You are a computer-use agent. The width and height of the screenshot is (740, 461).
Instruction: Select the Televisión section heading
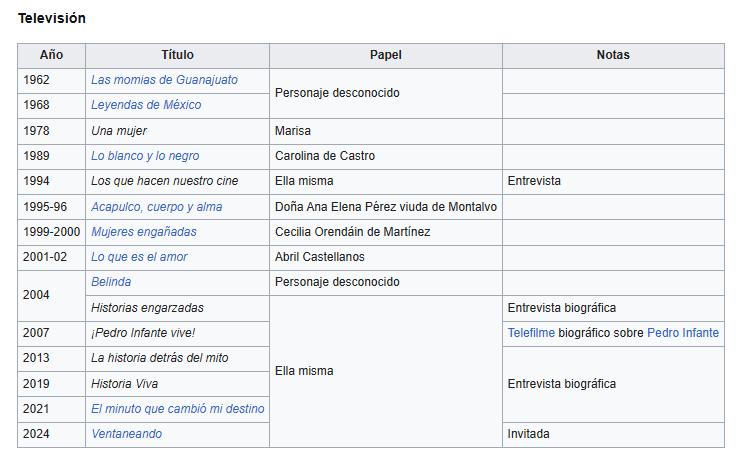click(52, 18)
